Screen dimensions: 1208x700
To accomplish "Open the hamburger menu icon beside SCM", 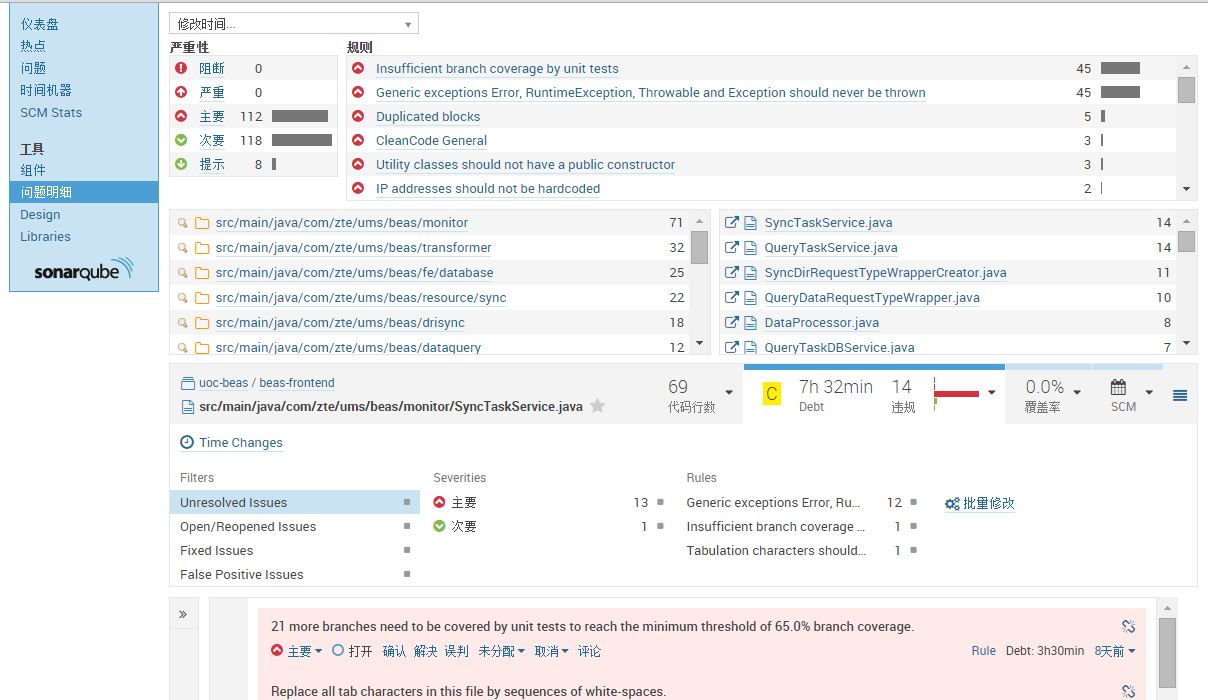I will (1180, 395).
